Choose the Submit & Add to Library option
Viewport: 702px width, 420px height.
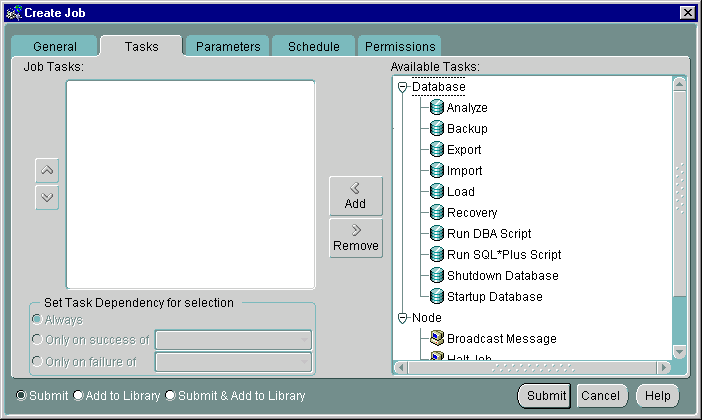pos(170,396)
